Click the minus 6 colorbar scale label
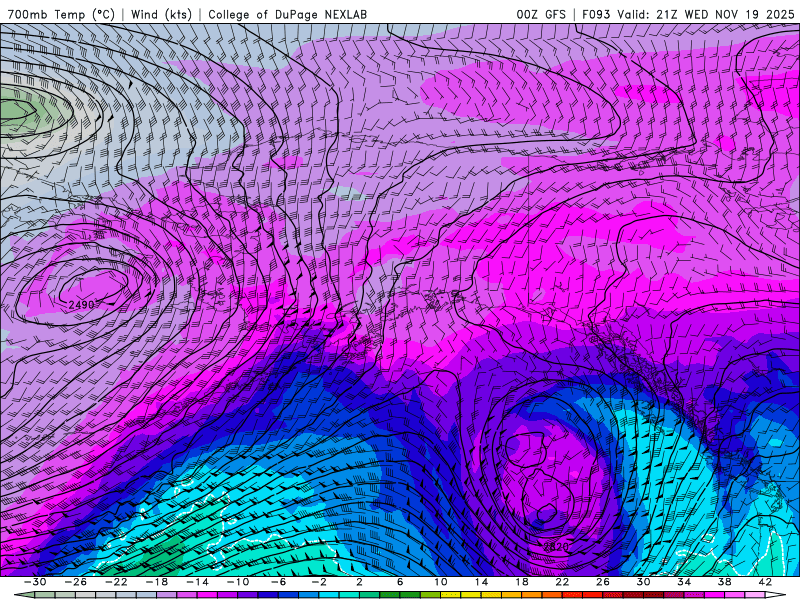This screenshot has height=600, width=800. pos(278,582)
